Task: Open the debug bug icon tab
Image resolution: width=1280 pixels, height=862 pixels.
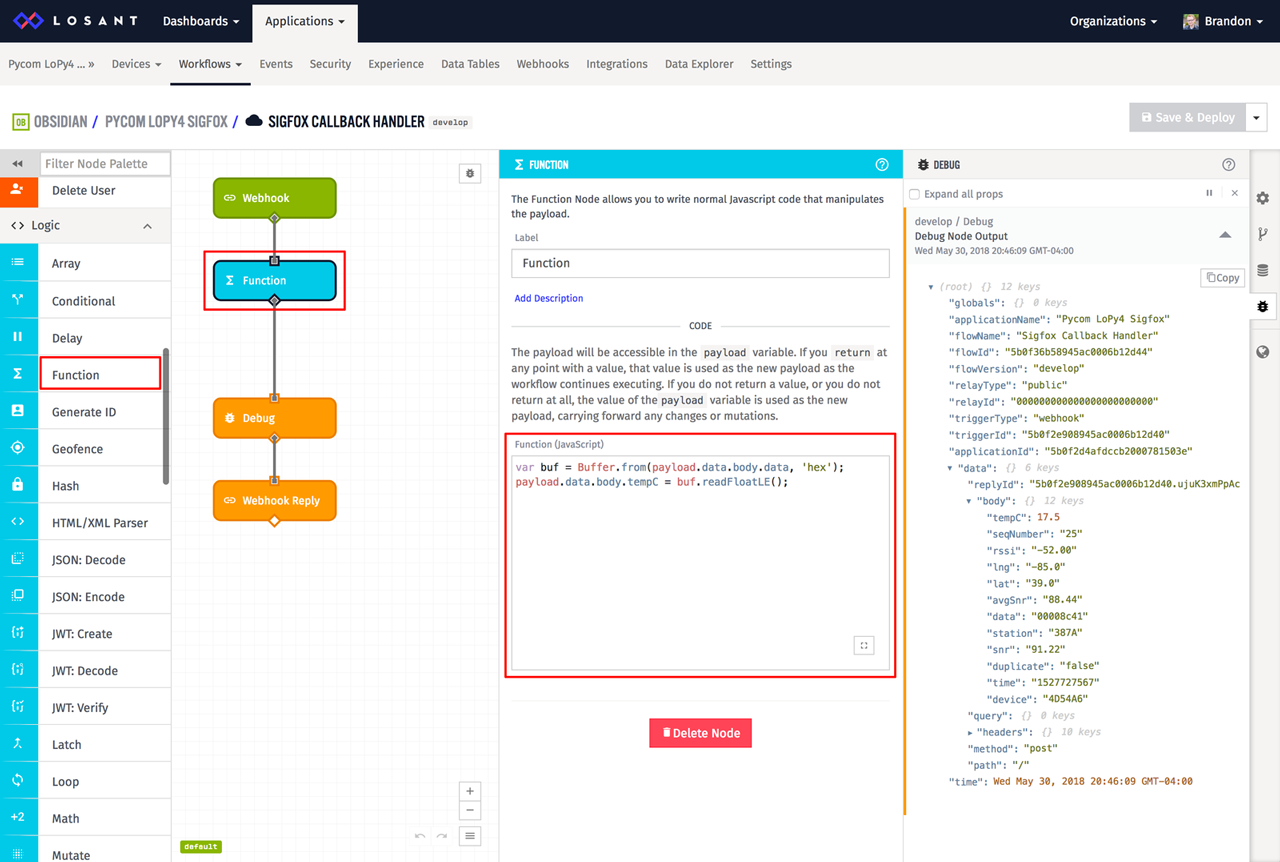Action: tap(1263, 306)
